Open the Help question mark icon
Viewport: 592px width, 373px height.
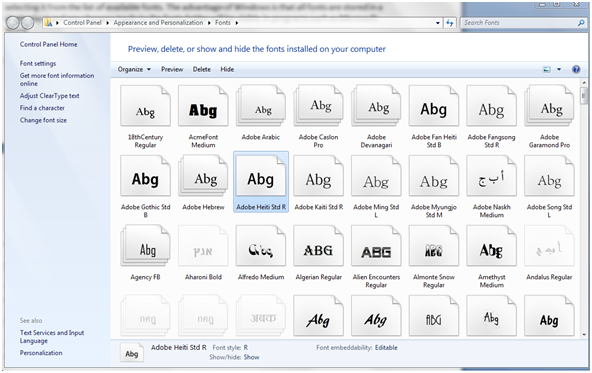(576, 69)
